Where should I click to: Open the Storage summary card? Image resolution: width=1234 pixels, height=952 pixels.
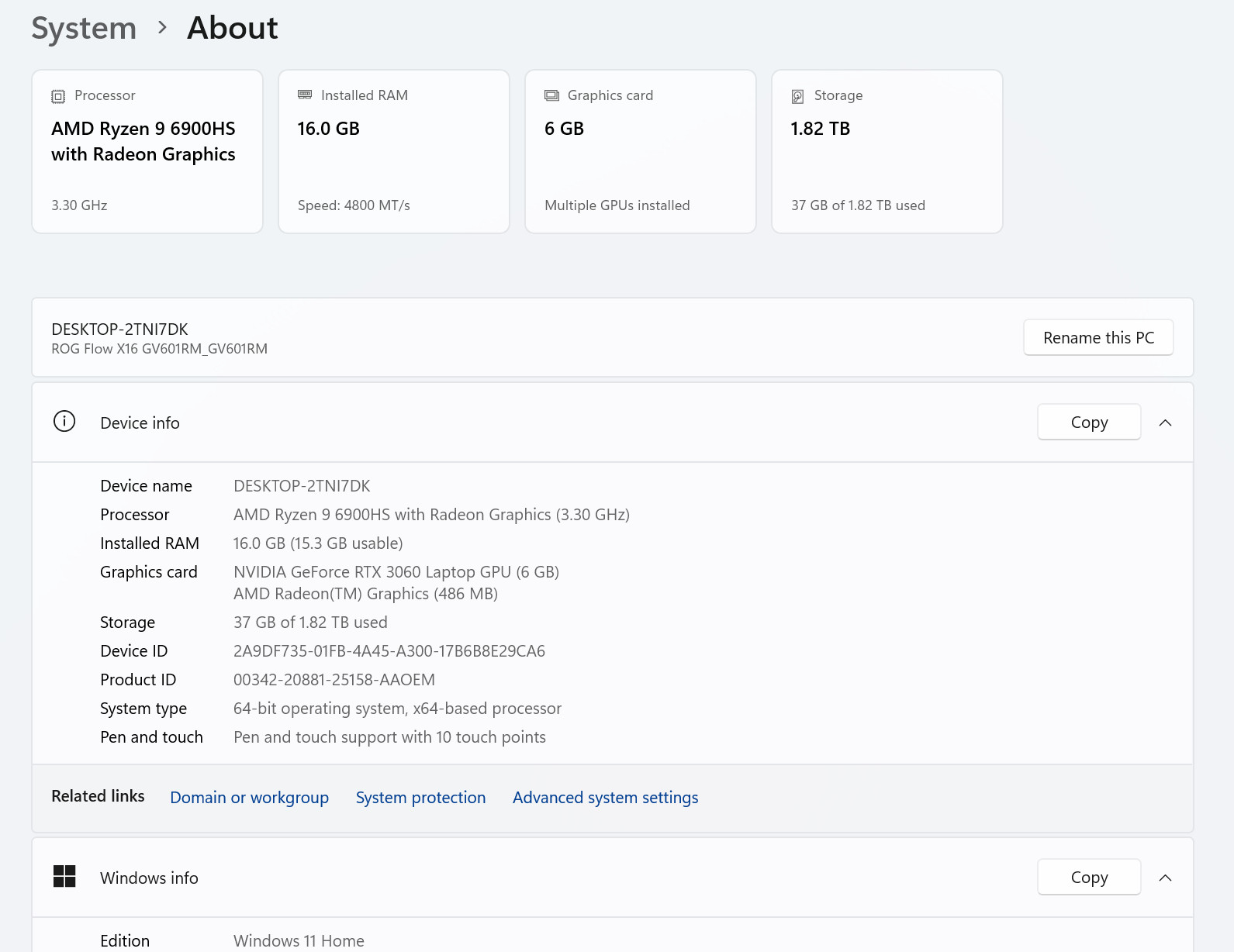coord(887,151)
